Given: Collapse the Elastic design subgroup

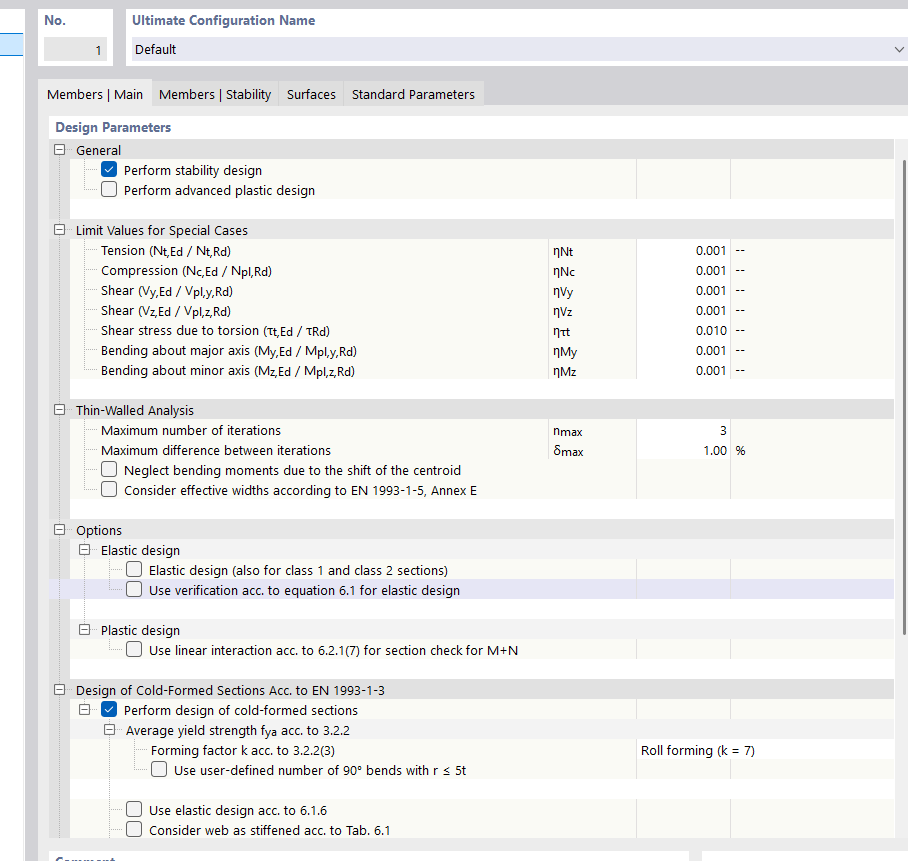Looking at the screenshot, I should pos(85,550).
